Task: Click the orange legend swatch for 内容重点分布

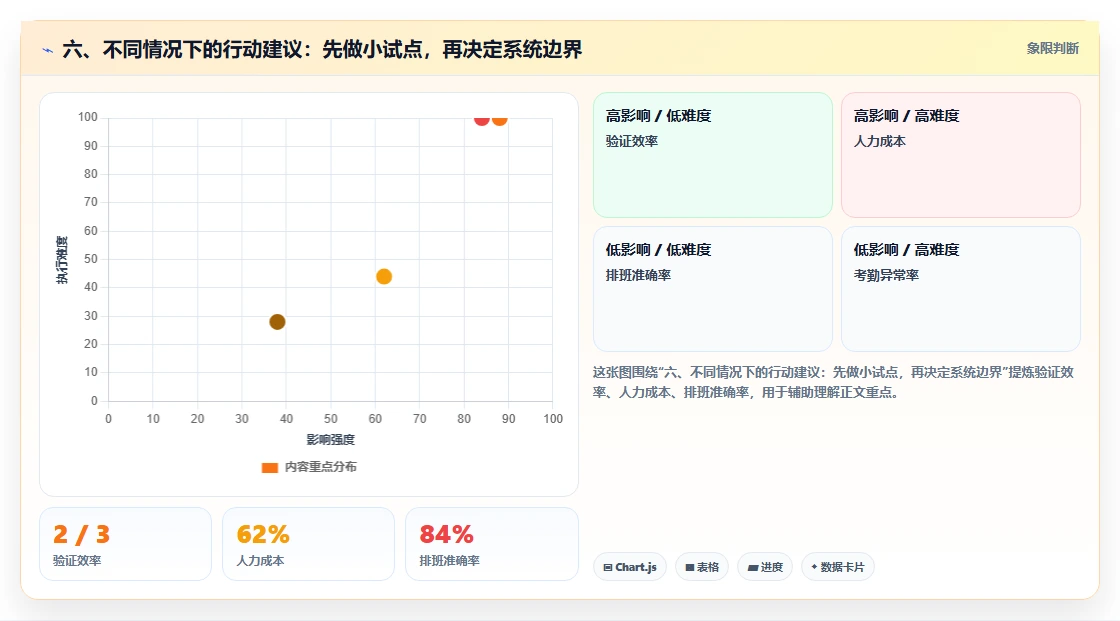Action: 269,467
